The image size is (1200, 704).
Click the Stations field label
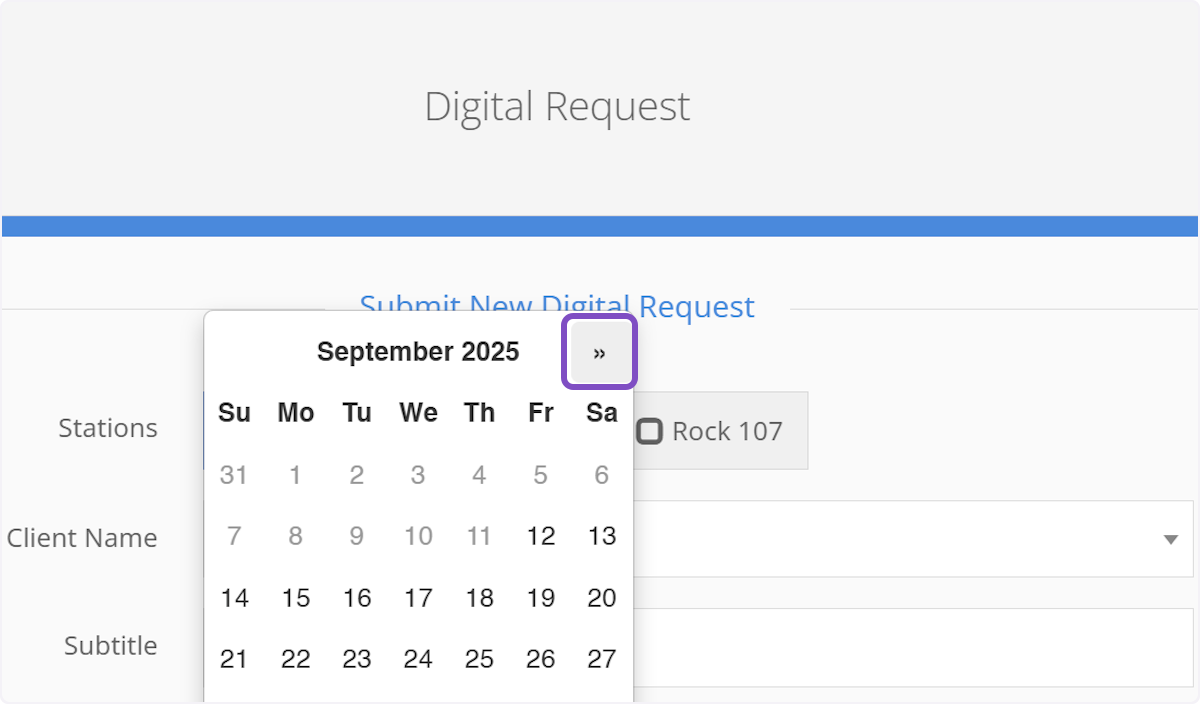click(108, 428)
